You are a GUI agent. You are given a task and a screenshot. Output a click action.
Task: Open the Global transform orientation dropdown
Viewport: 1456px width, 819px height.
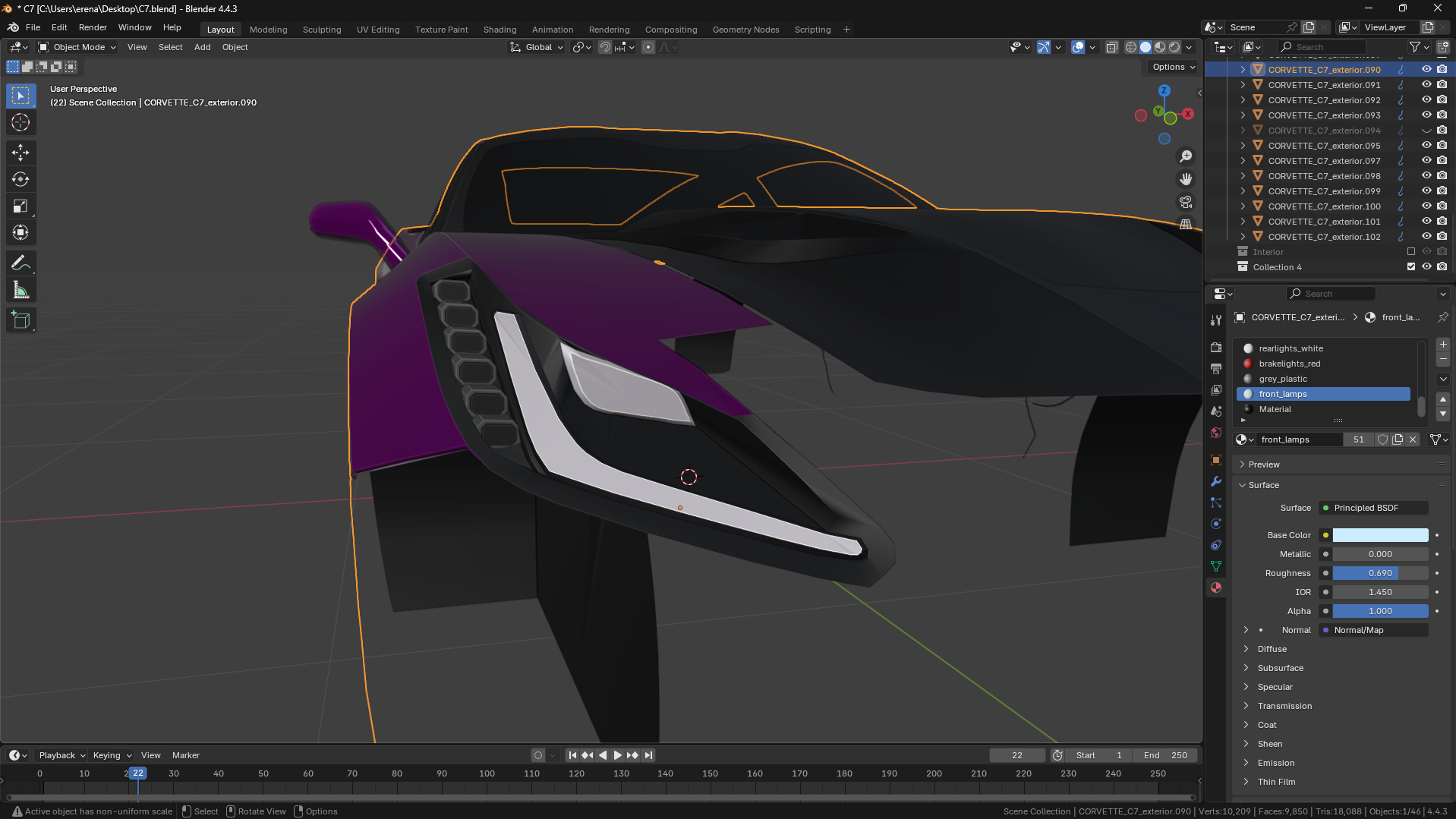pyautogui.click(x=537, y=47)
